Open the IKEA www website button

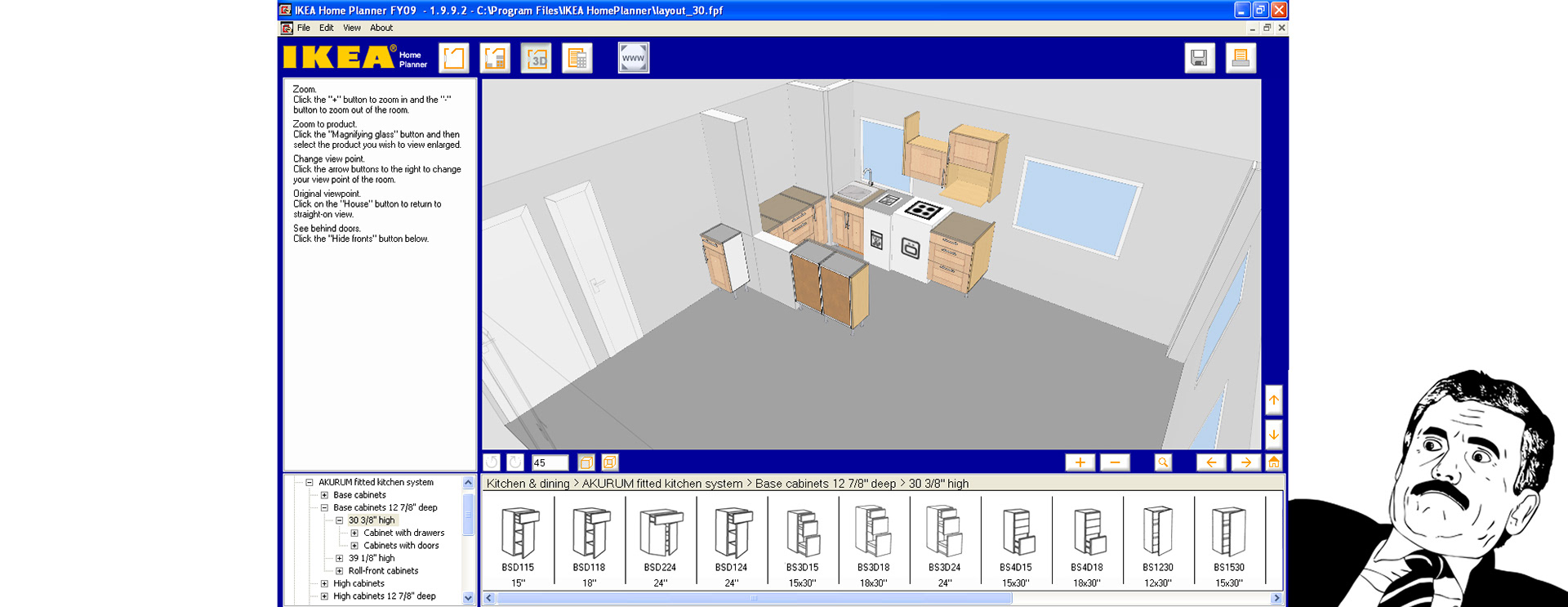(x=634, y=58)
